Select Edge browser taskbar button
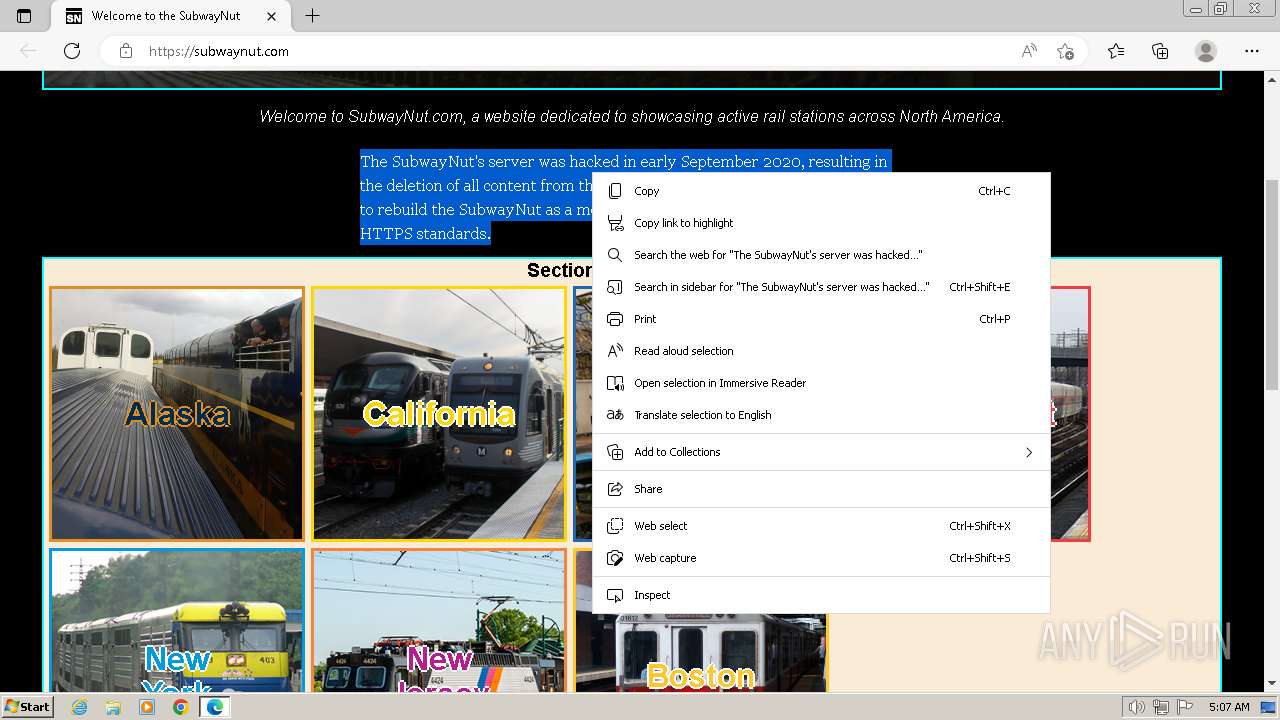The width and height of the screenshot is (1280, 720). [x=214, y=707]
